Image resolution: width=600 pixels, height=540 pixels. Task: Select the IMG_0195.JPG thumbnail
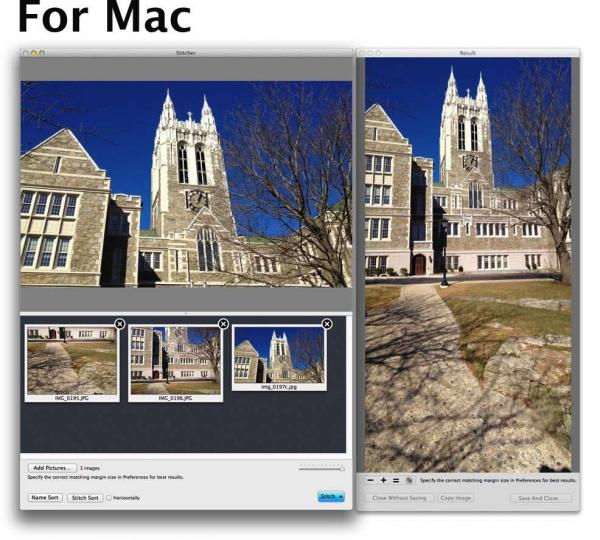72,363
